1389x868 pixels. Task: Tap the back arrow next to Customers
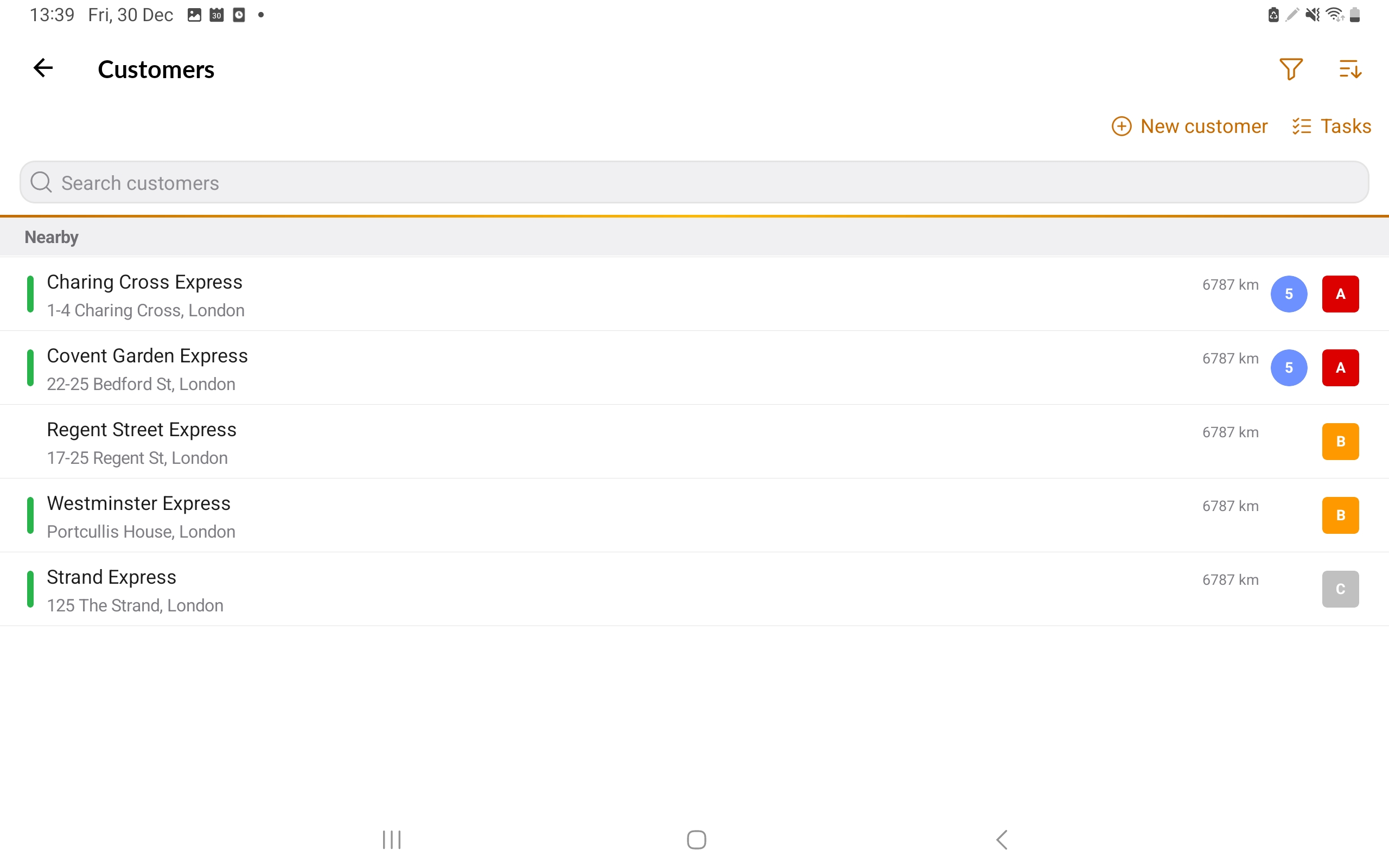coord(43,68)
